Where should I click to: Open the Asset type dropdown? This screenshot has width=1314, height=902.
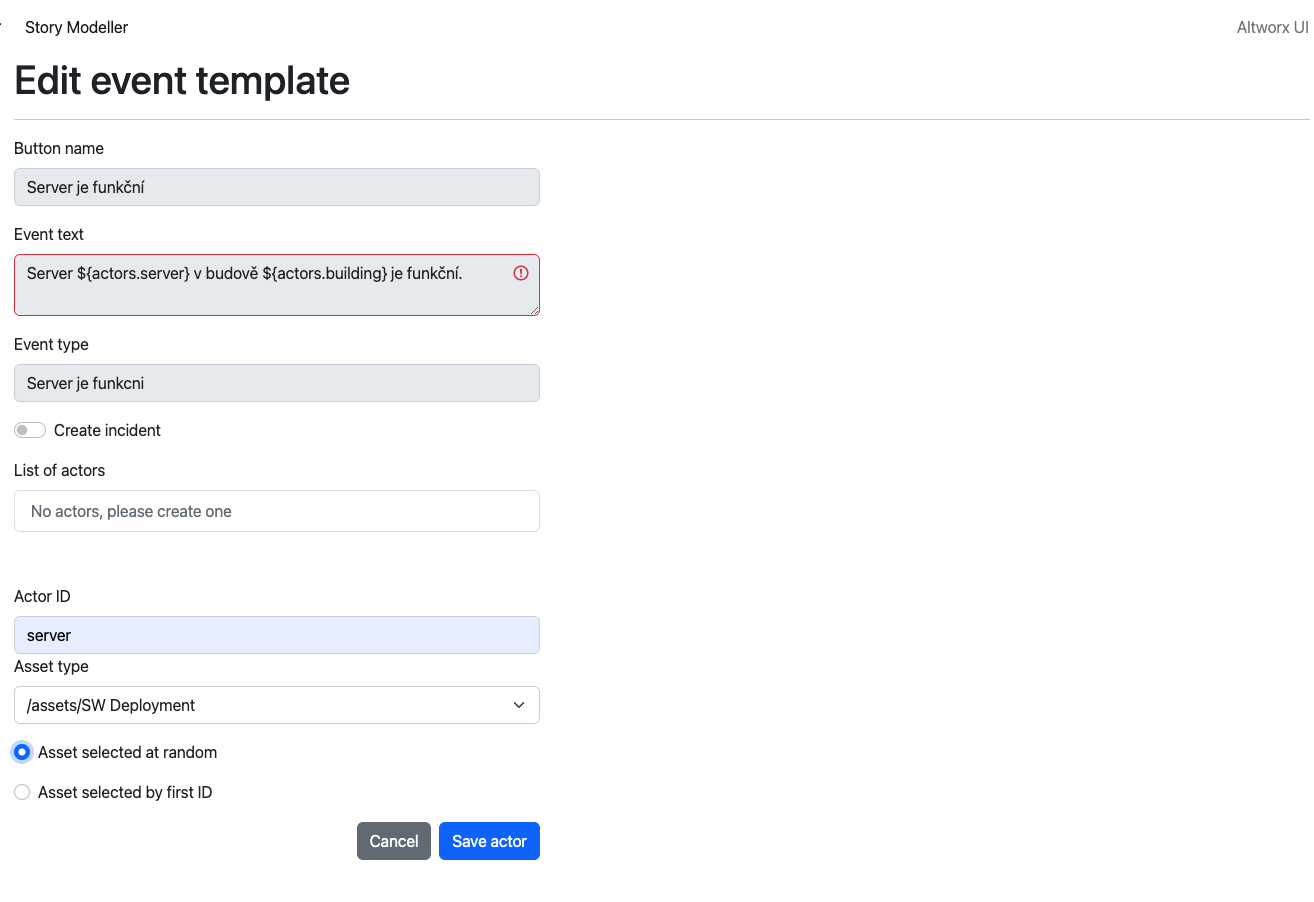(x=276, y=705)
